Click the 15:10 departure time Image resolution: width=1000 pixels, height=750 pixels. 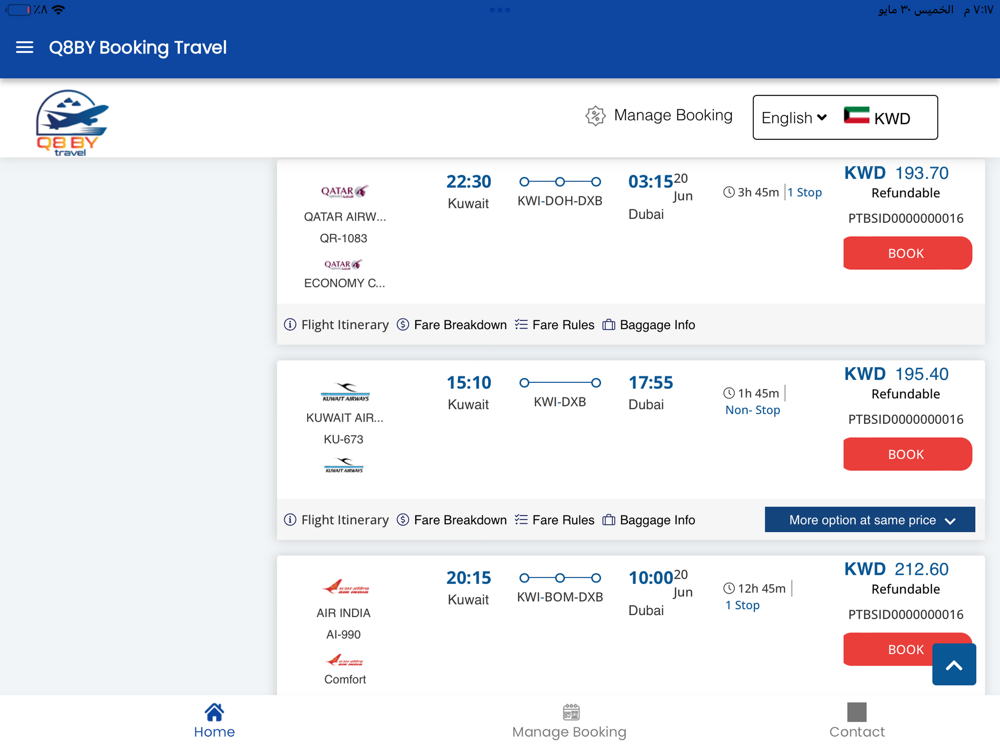[469, 383]
